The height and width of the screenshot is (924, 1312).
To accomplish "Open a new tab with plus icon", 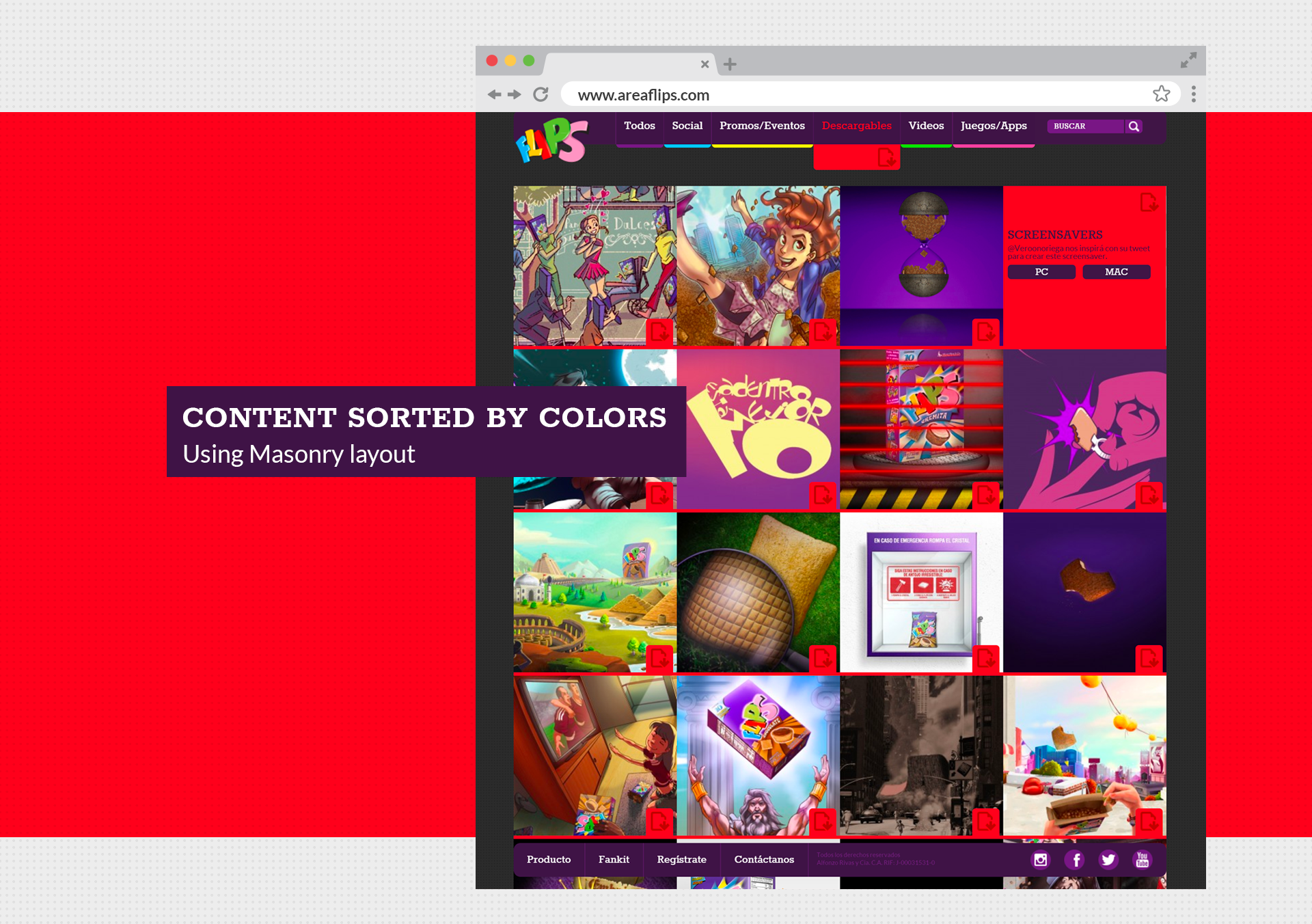I will 730,64.
